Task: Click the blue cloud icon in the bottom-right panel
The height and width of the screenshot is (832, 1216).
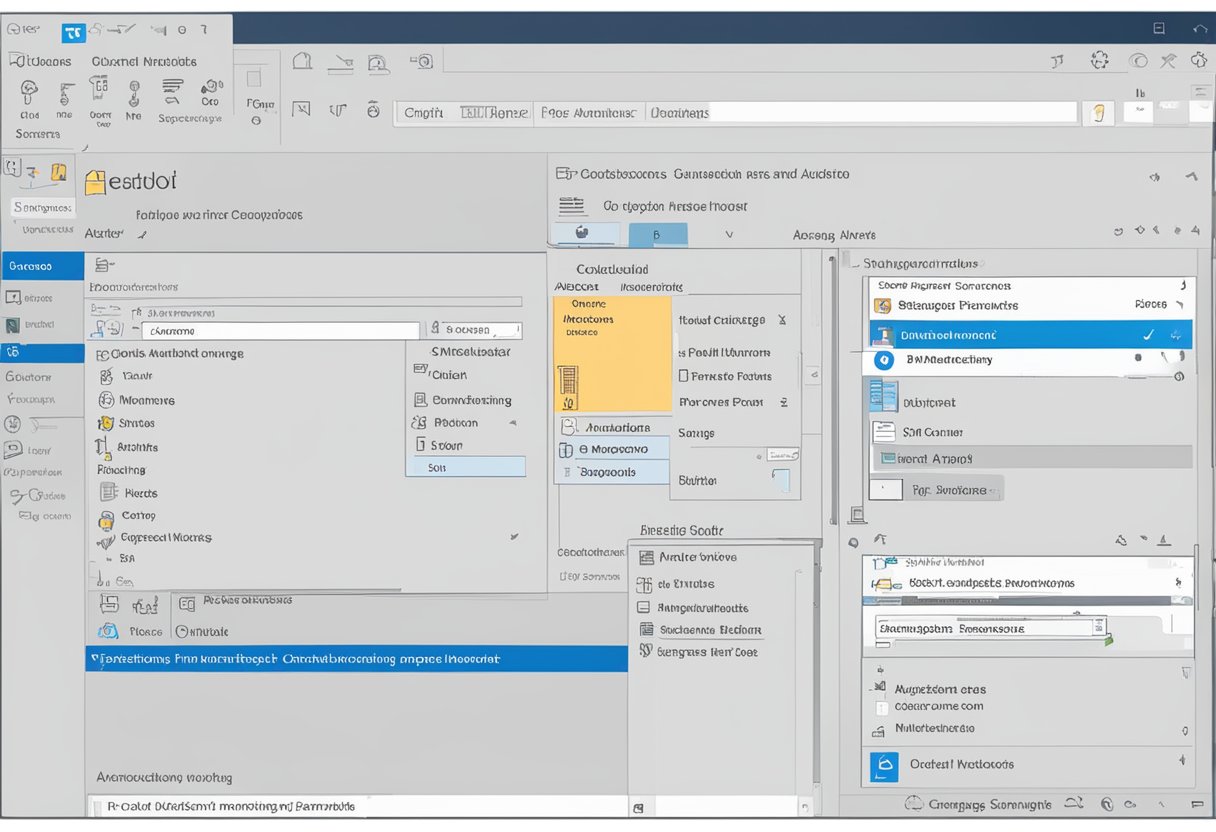Action: [884, 765]
